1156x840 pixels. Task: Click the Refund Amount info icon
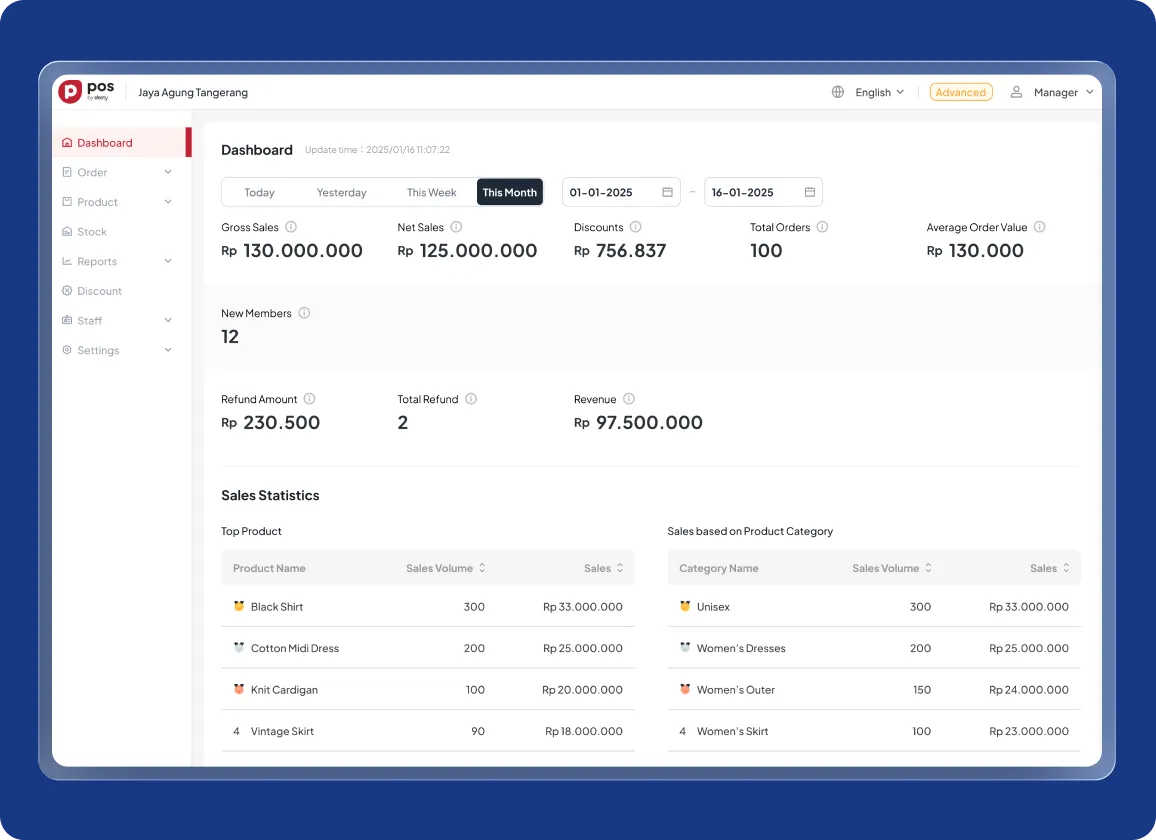309,399
